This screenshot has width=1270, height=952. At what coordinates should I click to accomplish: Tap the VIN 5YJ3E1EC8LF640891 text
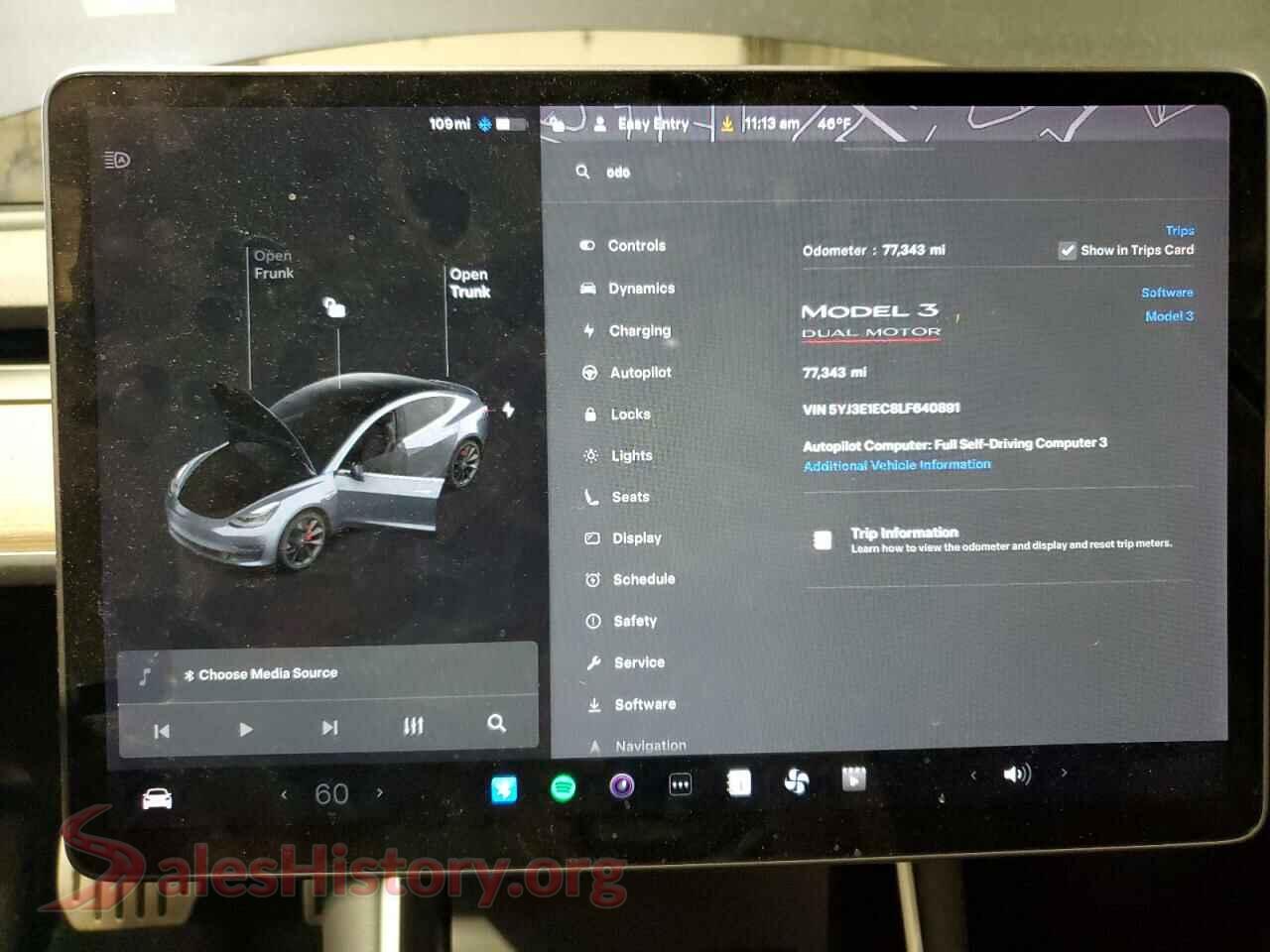(x=881, y=409)
